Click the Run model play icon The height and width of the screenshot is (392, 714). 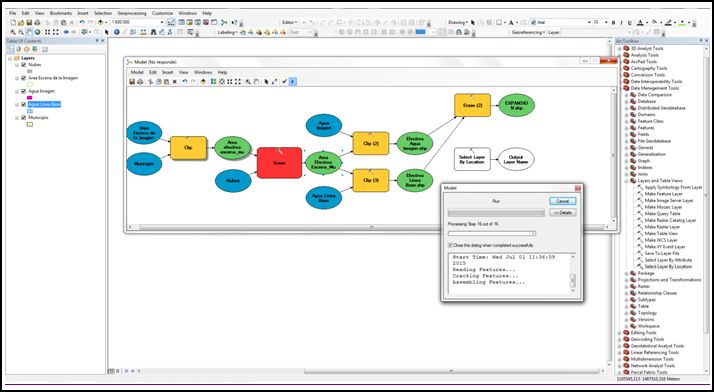[293, 81]
